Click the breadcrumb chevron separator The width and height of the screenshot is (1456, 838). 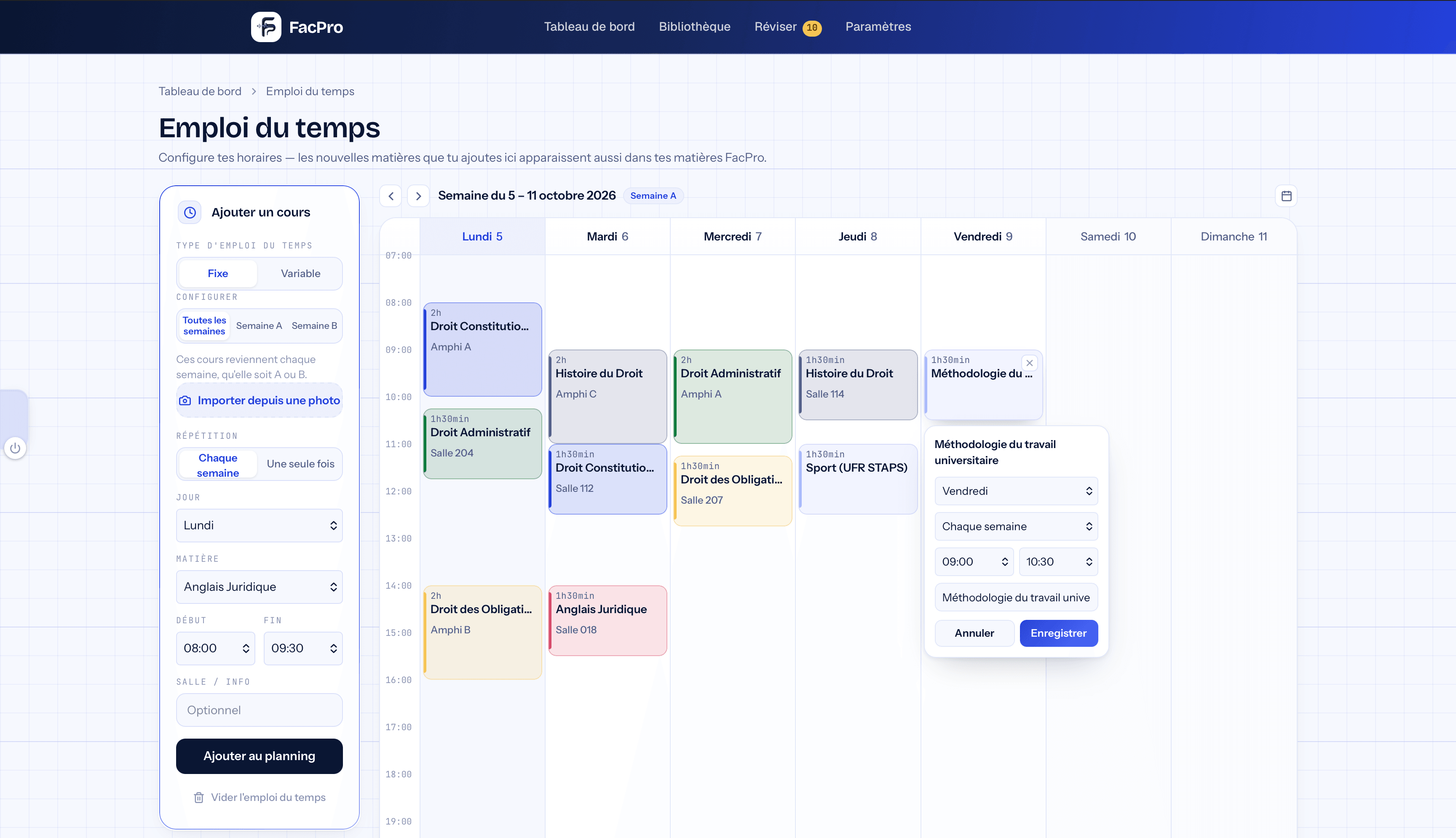(253, 91)
